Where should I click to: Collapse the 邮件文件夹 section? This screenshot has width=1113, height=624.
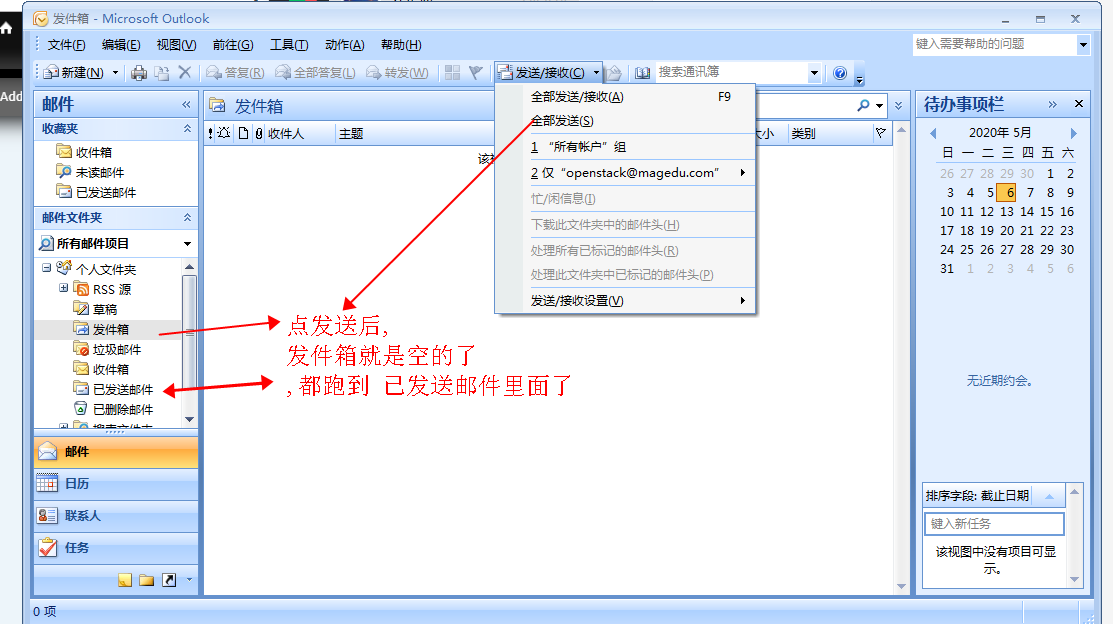tap(187, 217)
